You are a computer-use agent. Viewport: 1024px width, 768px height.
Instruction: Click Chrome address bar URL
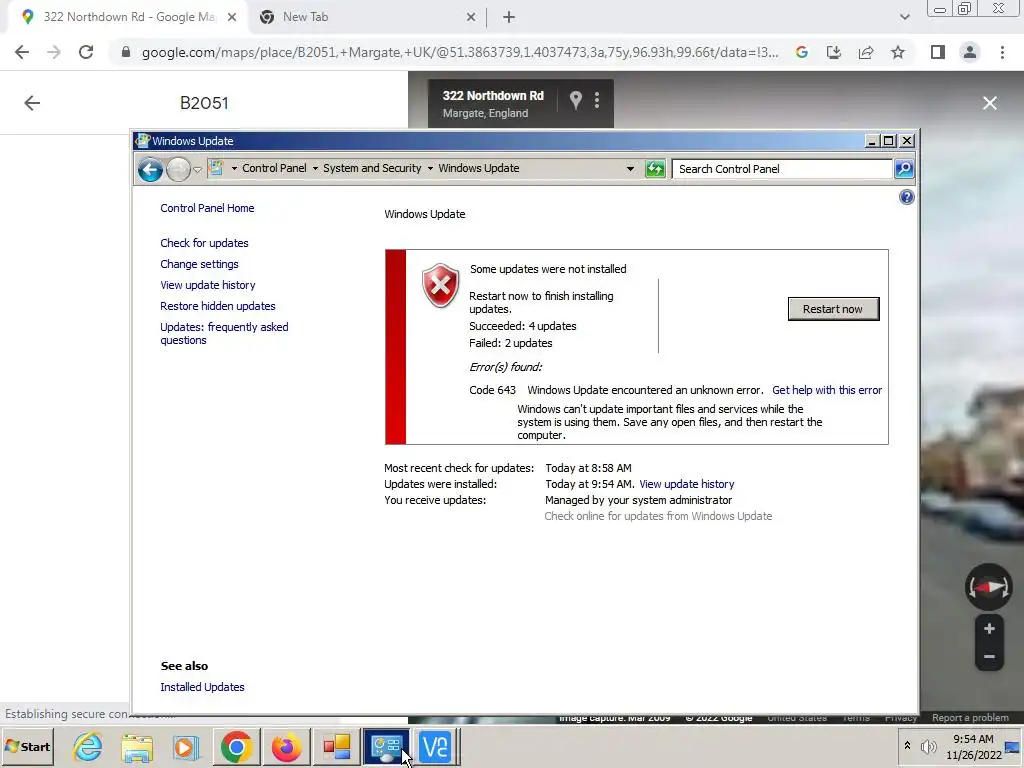click(460, 52)
